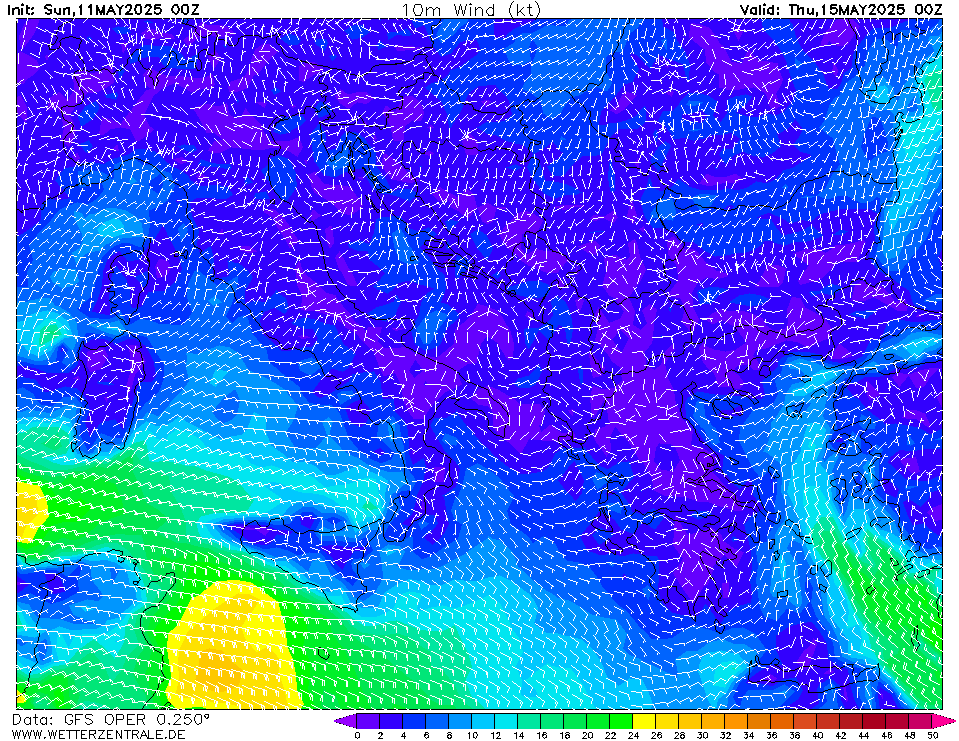Open the WWW.WETTERZENTRALE.DE link text

coord(98,734)
